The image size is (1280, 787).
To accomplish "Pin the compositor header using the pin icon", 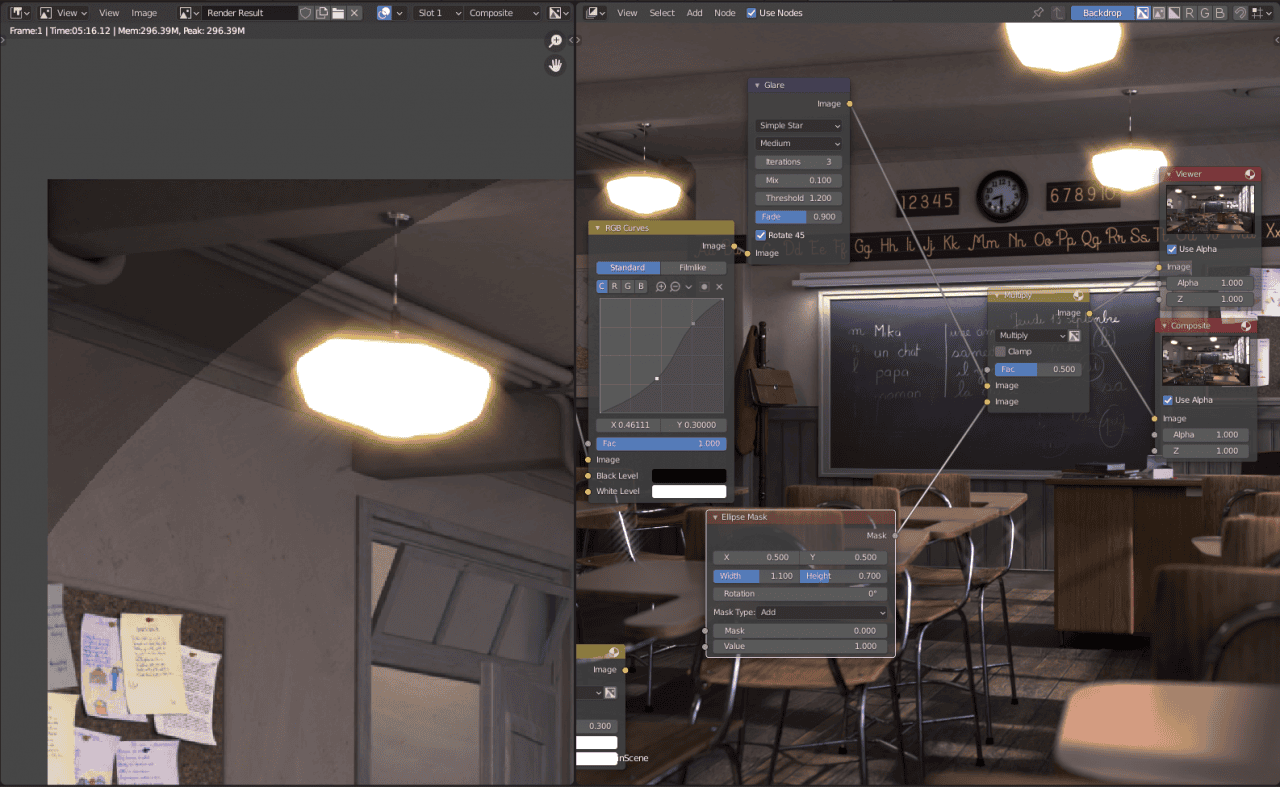I will pyautogui.click(x=1040, y=12).
